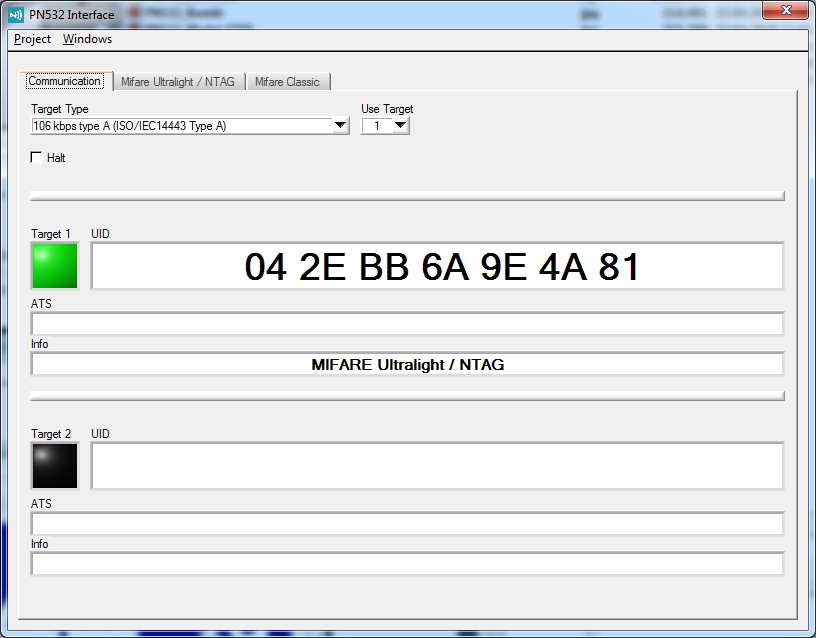Click the green Target 1 status indicator
Viewport: 816px width, 638px height.
click(x=55, y=266)
